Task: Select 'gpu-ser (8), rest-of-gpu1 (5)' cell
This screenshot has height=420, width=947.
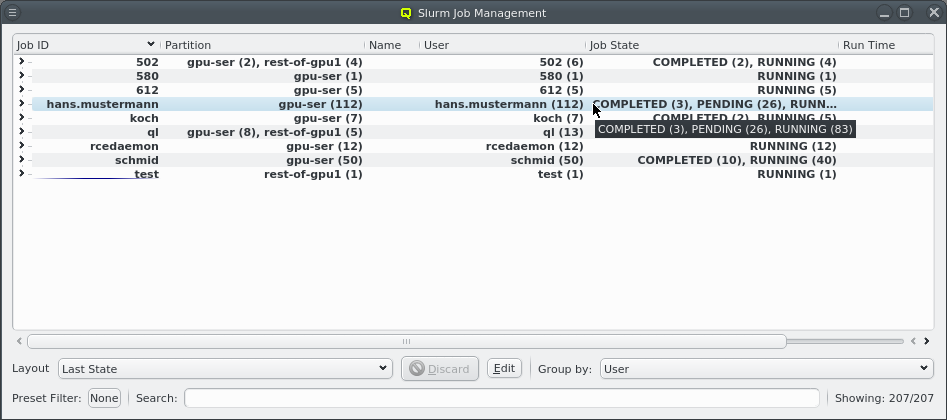Action: click(x=275, y=132)
